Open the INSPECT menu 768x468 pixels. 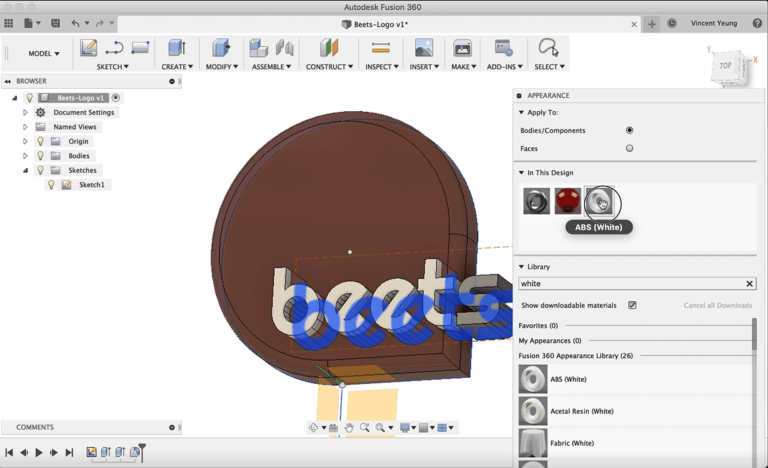(382, 67)
